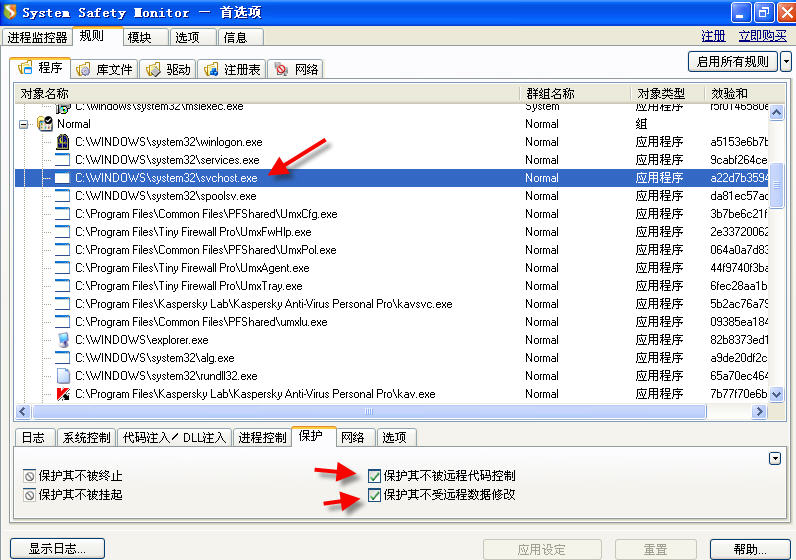This screenshot has height=560, width=796.
Task: Click the vertical scrollbar thumb
Action: tap(777, 185)
